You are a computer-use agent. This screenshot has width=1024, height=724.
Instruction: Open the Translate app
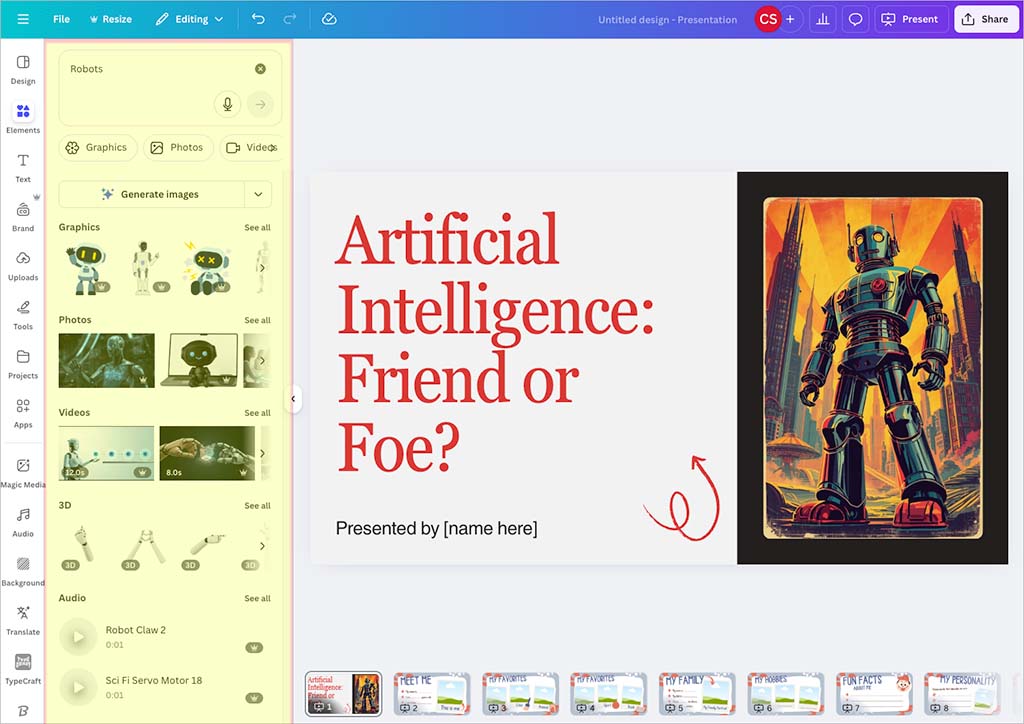[22, 620]
